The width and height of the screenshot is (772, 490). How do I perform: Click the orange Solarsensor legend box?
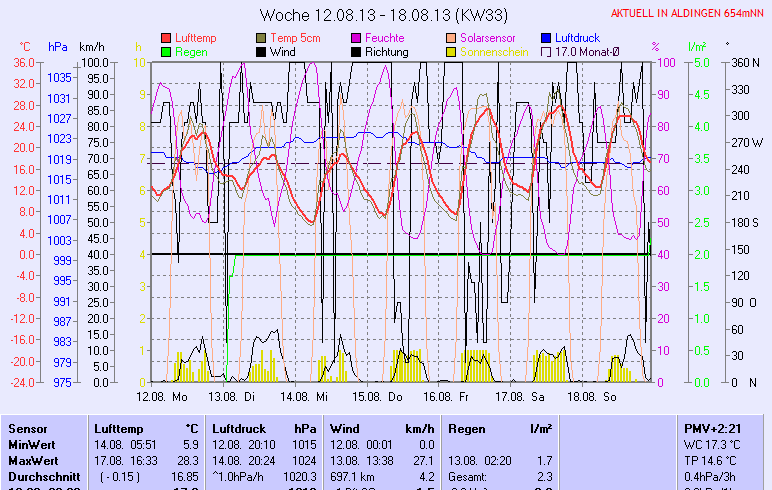pyautogui.click(x=452, y=38)
